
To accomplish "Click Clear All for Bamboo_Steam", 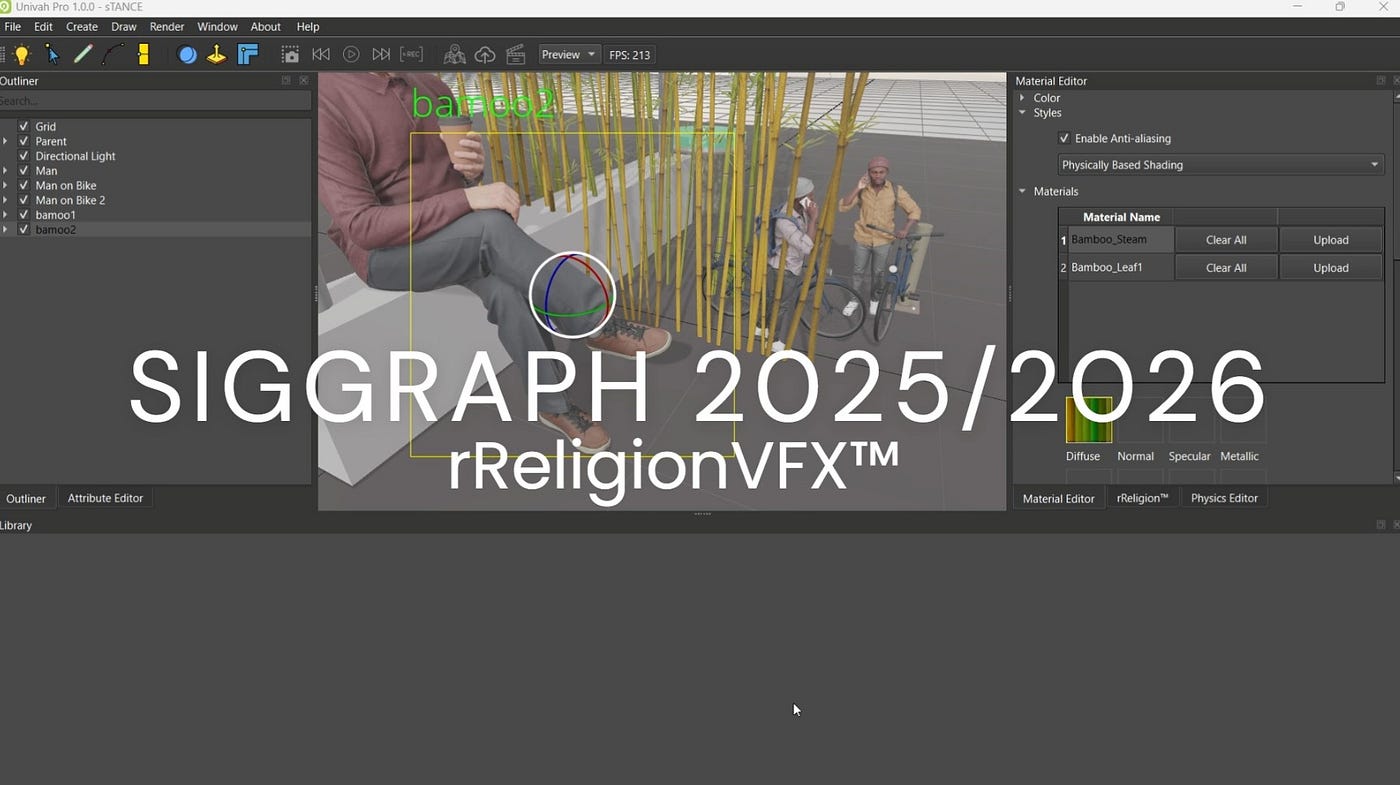I will [1226, 240].
